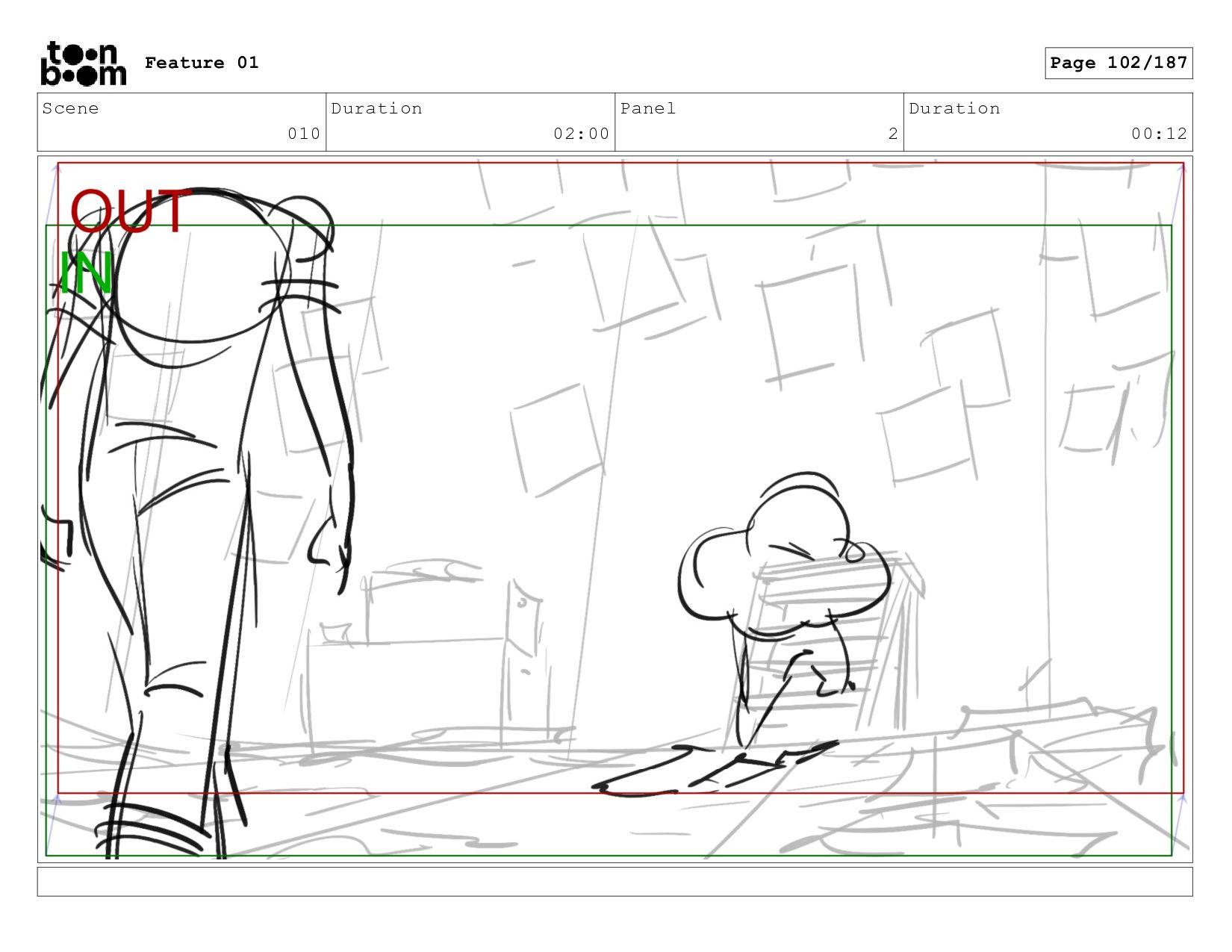Click the storyboard panel drawing
Image resolution: width=1232 pixels, height=952 pixels.
(x=615, y=508)
